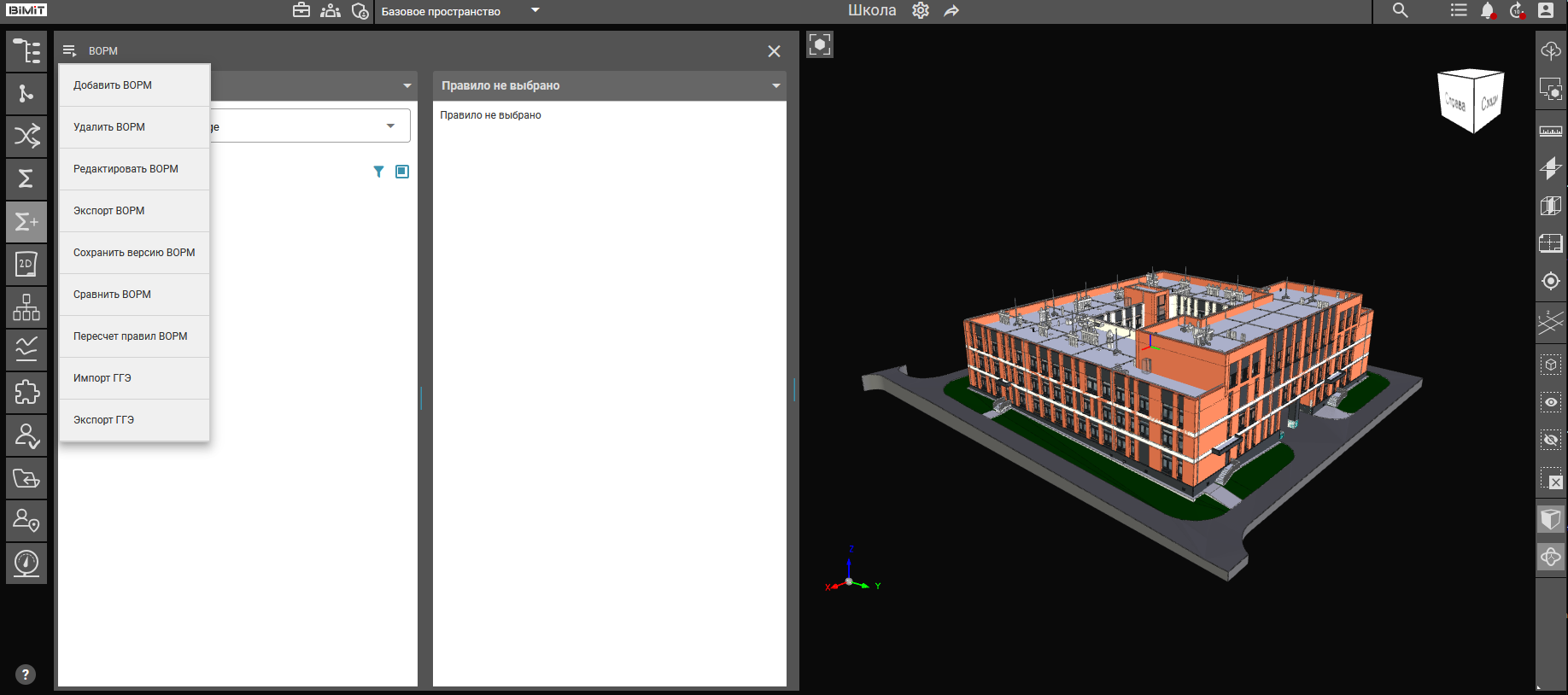Expand the Правило не выбрано header dropdown
The height and width of the screenshot is (695, 1568).
pyautogui.click(x=776, y=85)
